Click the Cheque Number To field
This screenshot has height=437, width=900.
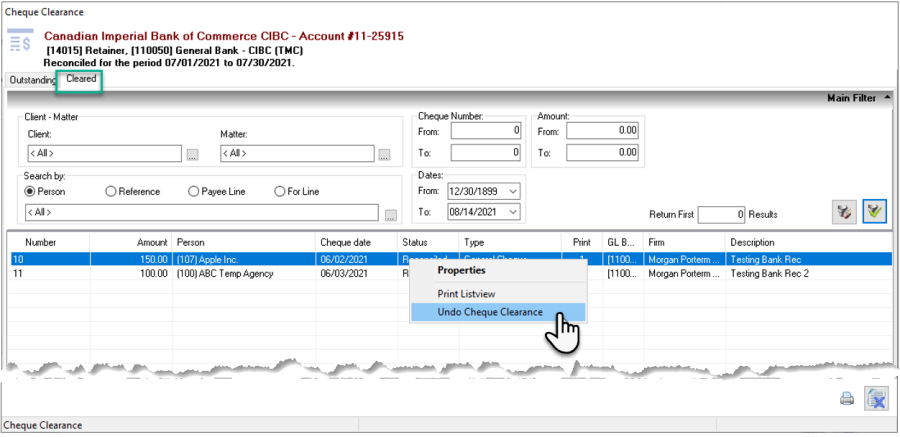tap(486, 153)
